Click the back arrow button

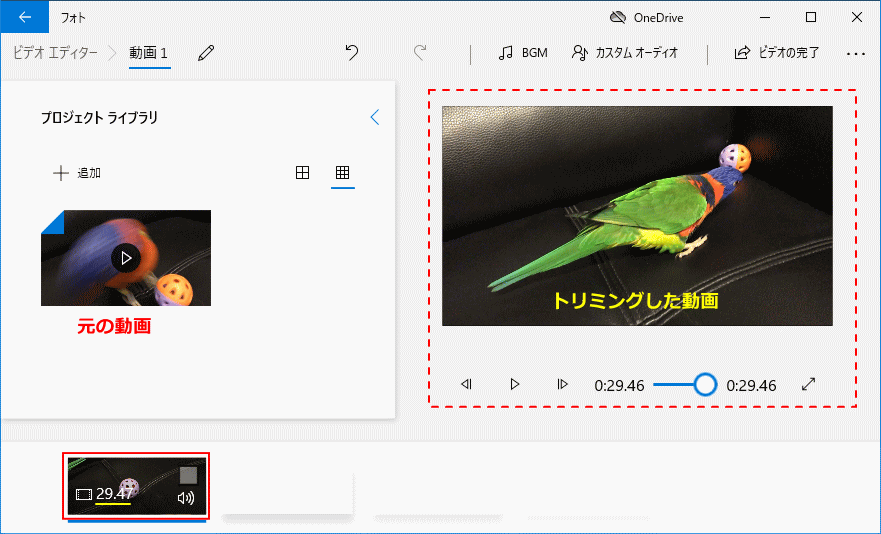click(x=24, y=17)
